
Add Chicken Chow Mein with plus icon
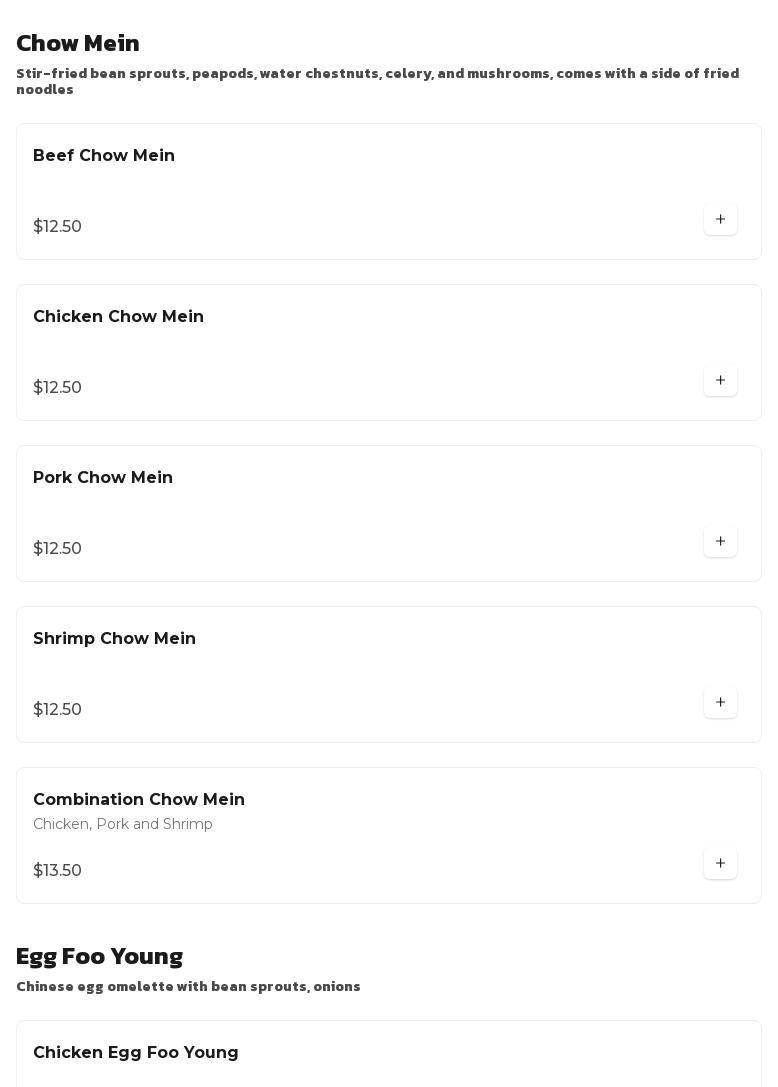coord(720,381)
